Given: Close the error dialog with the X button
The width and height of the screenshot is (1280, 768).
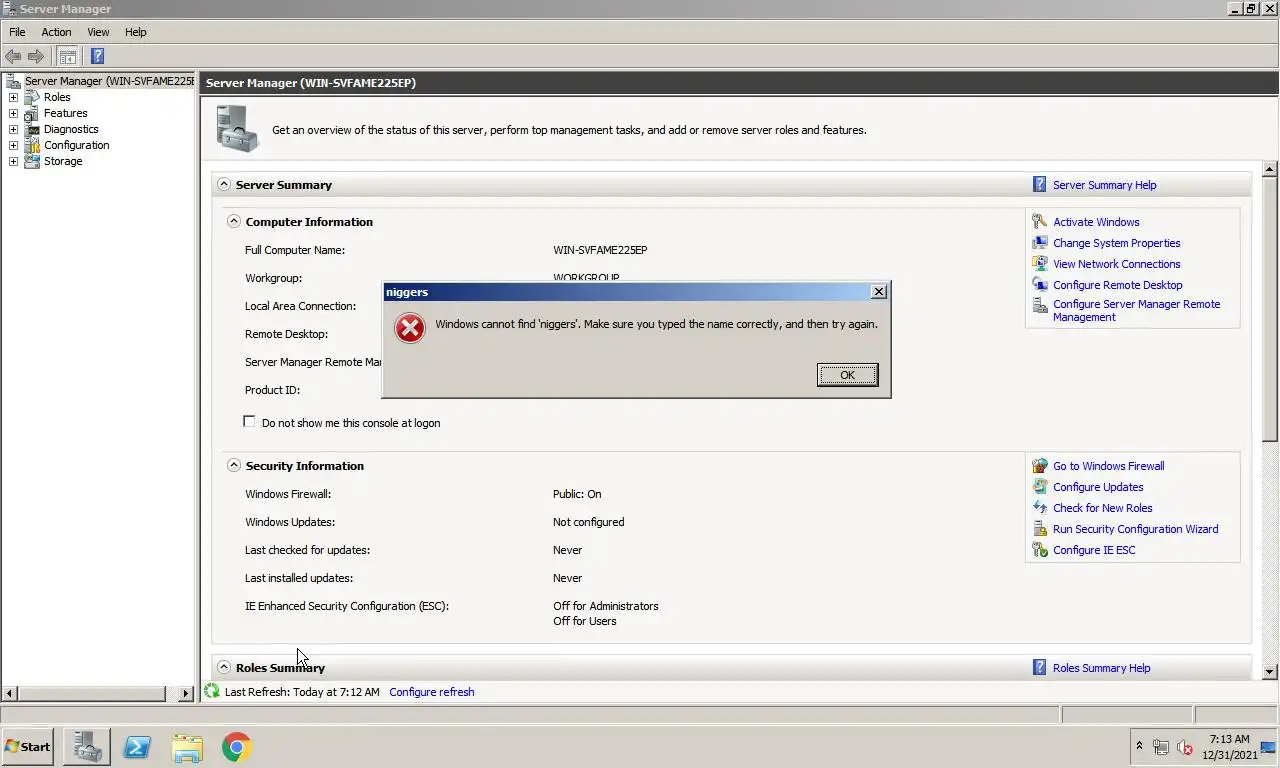Looking at the screenshot, I should pos(878,292).
